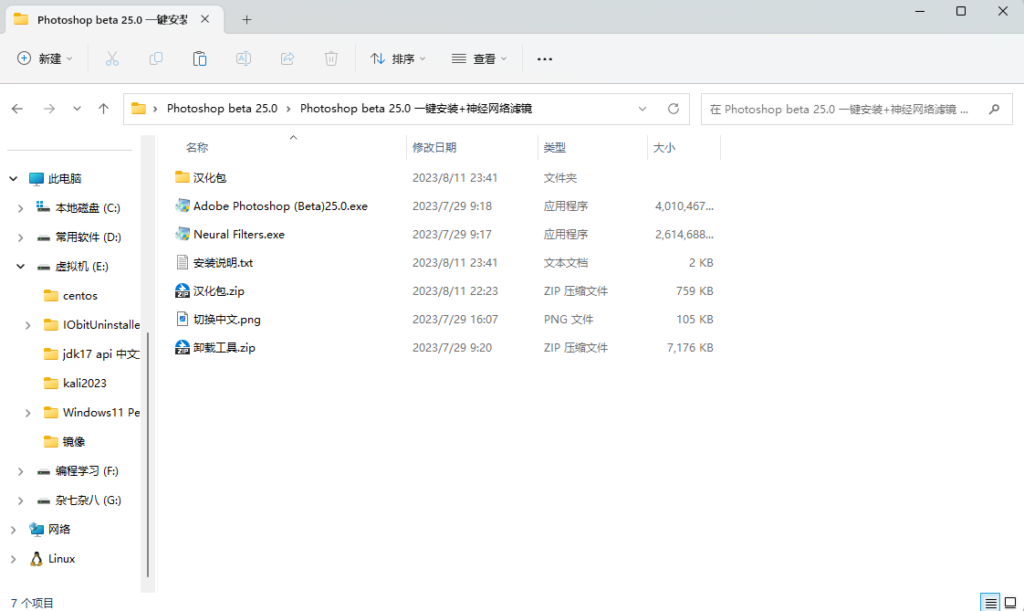
Task: Expand the 本地磁盘 (C:) node
Action: tap(20, 208)
